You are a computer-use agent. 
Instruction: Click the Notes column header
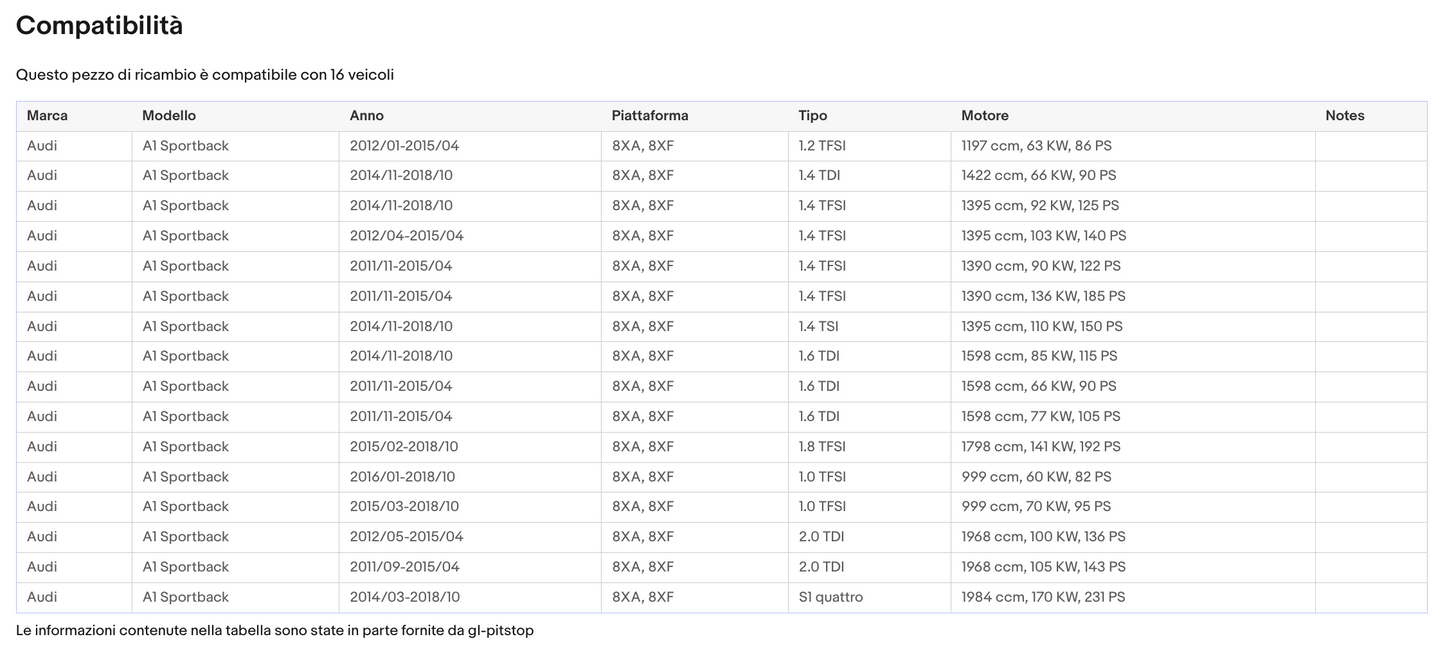[x=1344, y=116]
